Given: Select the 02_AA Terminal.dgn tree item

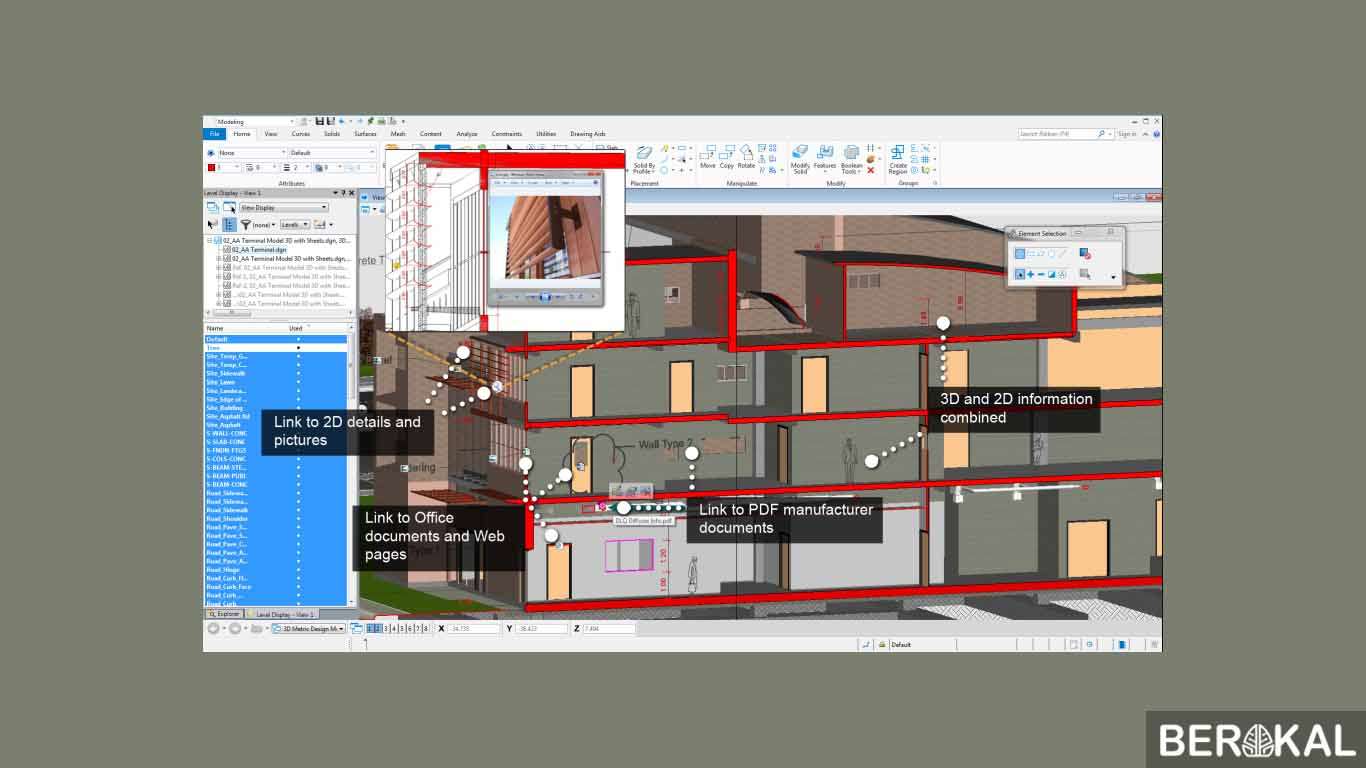Looking at the screenshot, I should pyautogui.click(x=259, y=250).
